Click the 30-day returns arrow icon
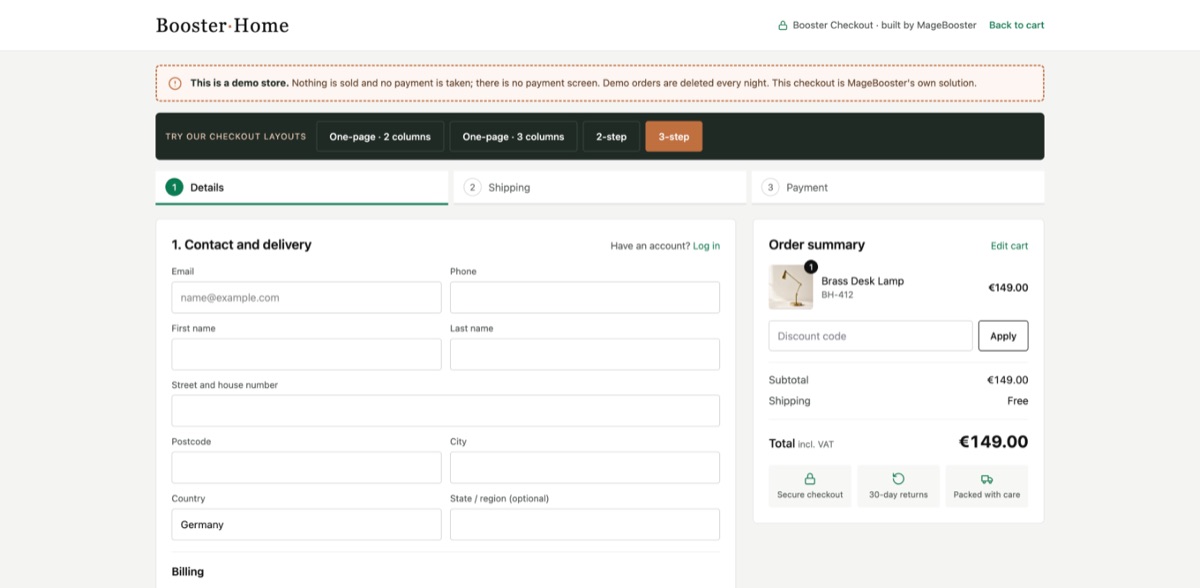The width and height of the screenshot is (1200, 588). coord(898,479)
